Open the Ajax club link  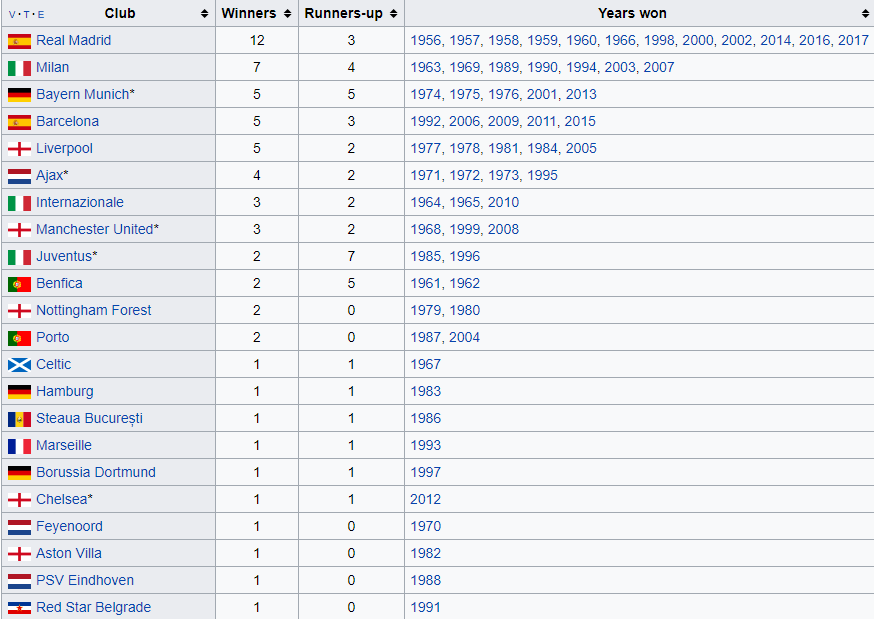pos(50,176)
